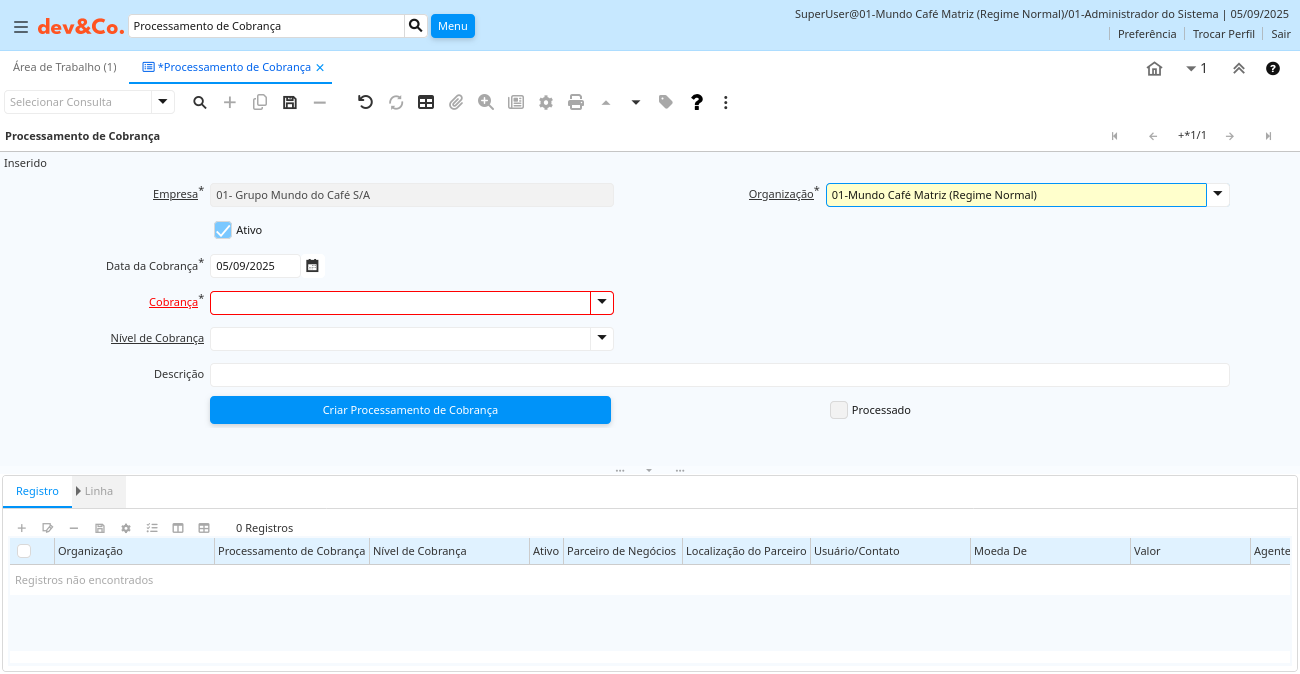Select the Linha detail tab
The width and height of the screenshot is (1300, 674).
(x=95, y=491)
